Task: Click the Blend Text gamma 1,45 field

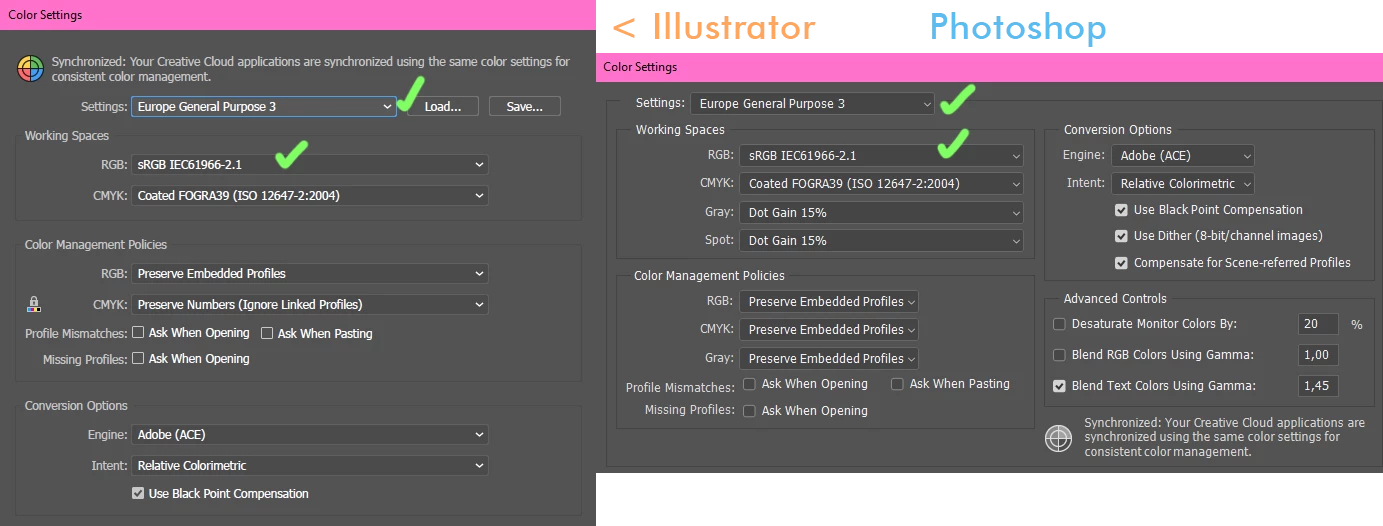Action: click(x=1318, y=385)
